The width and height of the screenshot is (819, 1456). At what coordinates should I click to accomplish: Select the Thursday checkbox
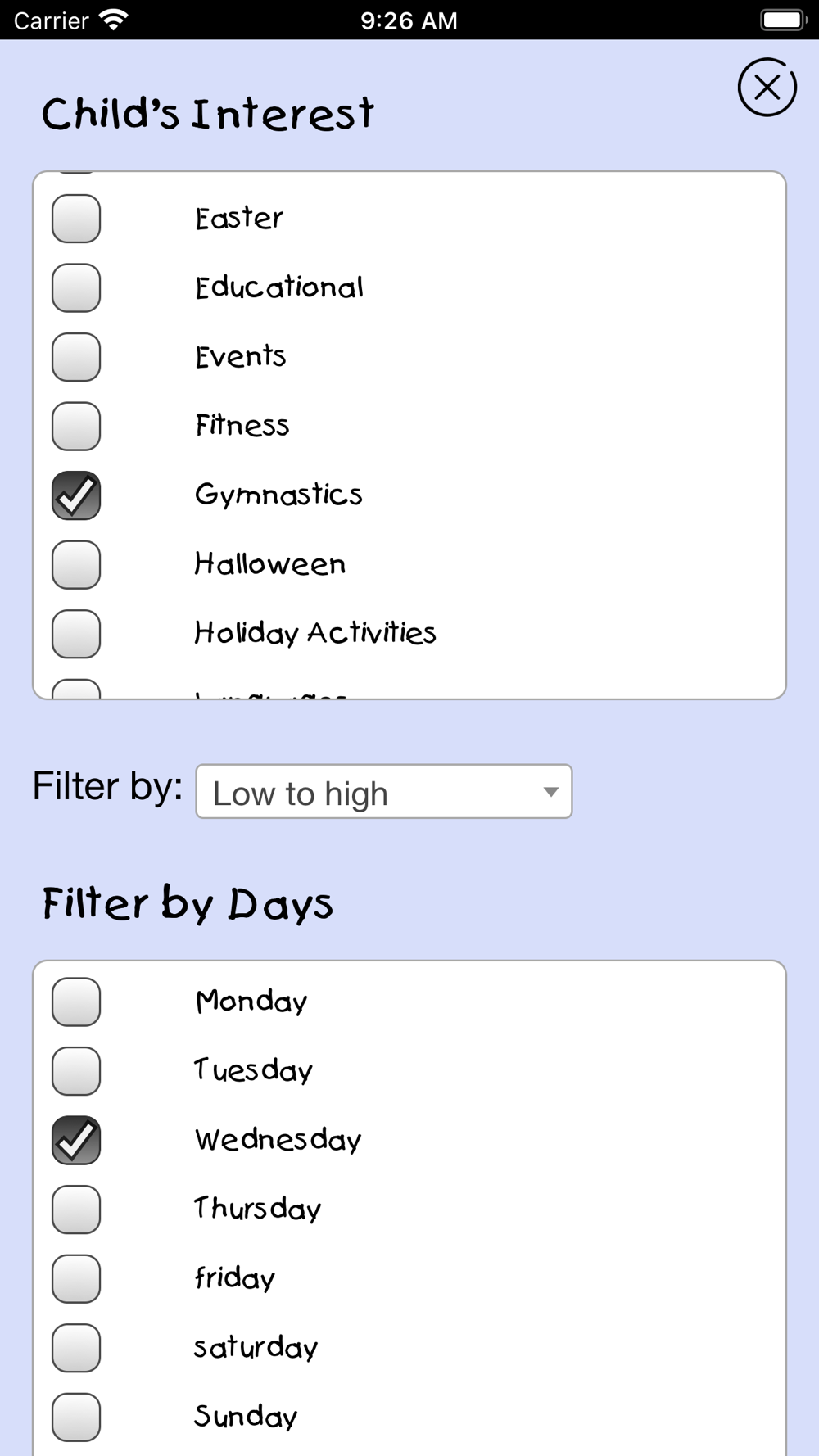76,1210
